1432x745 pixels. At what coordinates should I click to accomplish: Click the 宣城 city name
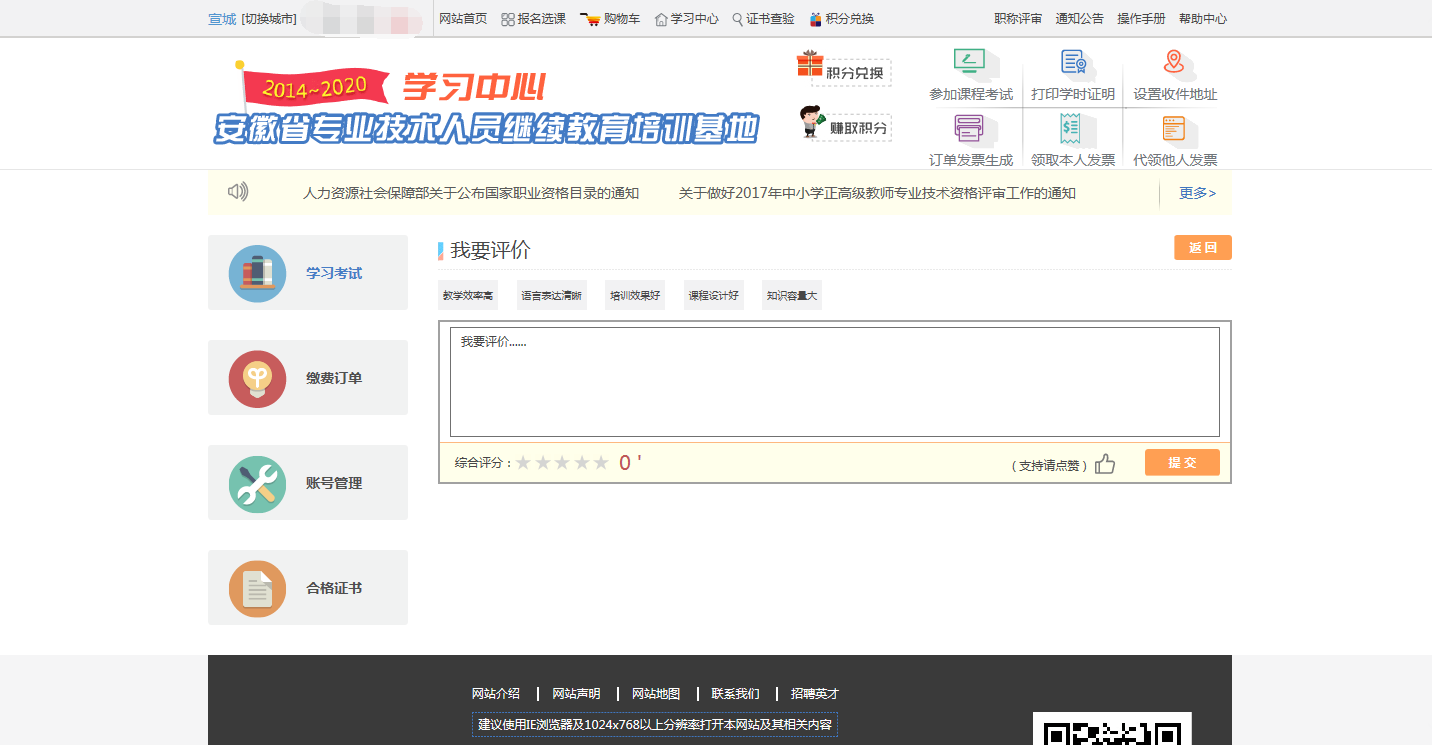click(222, 19)
